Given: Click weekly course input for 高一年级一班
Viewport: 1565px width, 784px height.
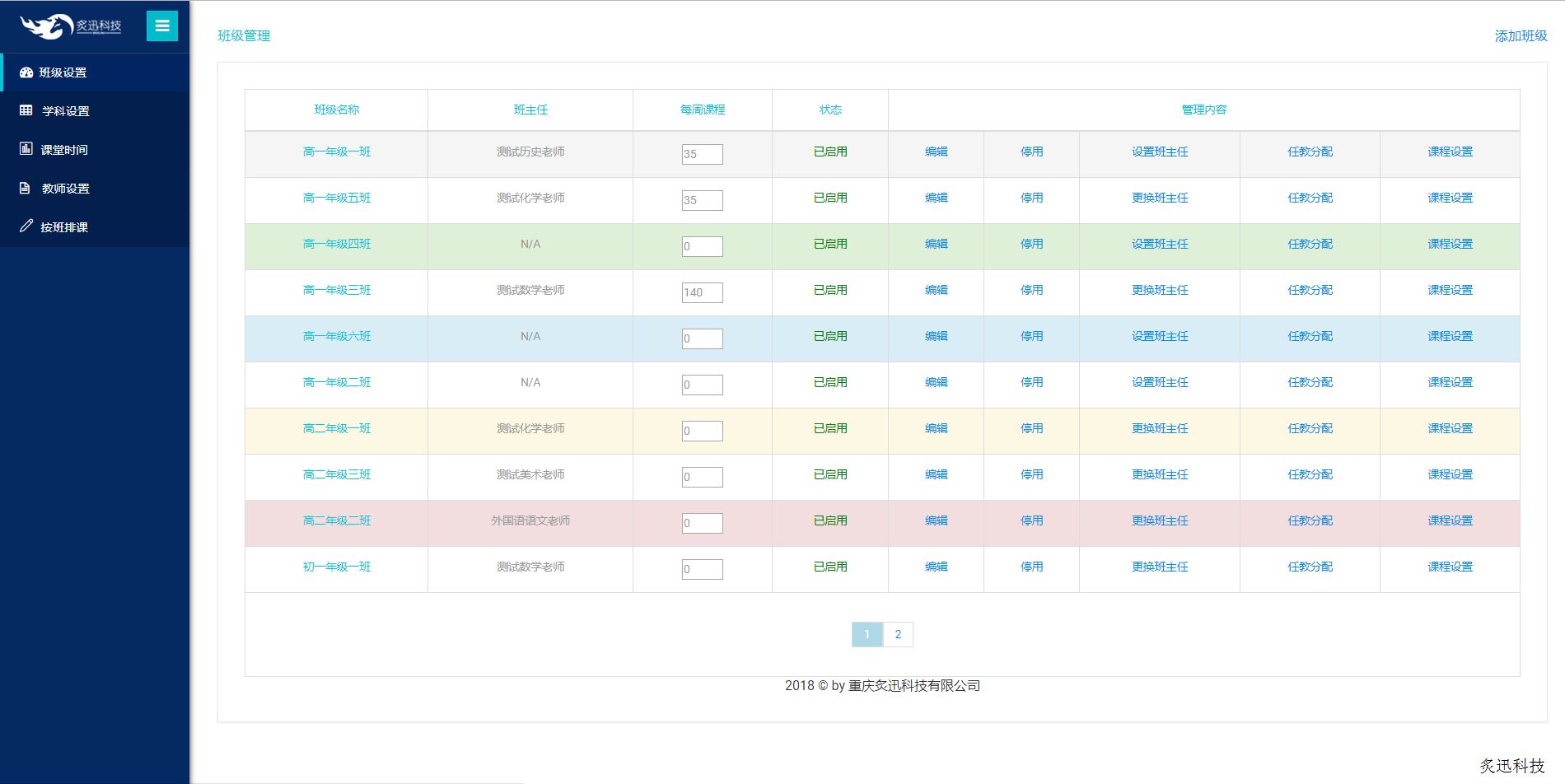Looking at the screenshot, I should tap(702, 154).
